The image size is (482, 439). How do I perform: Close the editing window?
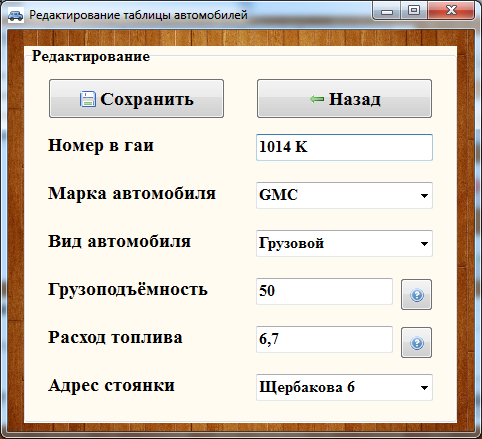coord(451,11)
